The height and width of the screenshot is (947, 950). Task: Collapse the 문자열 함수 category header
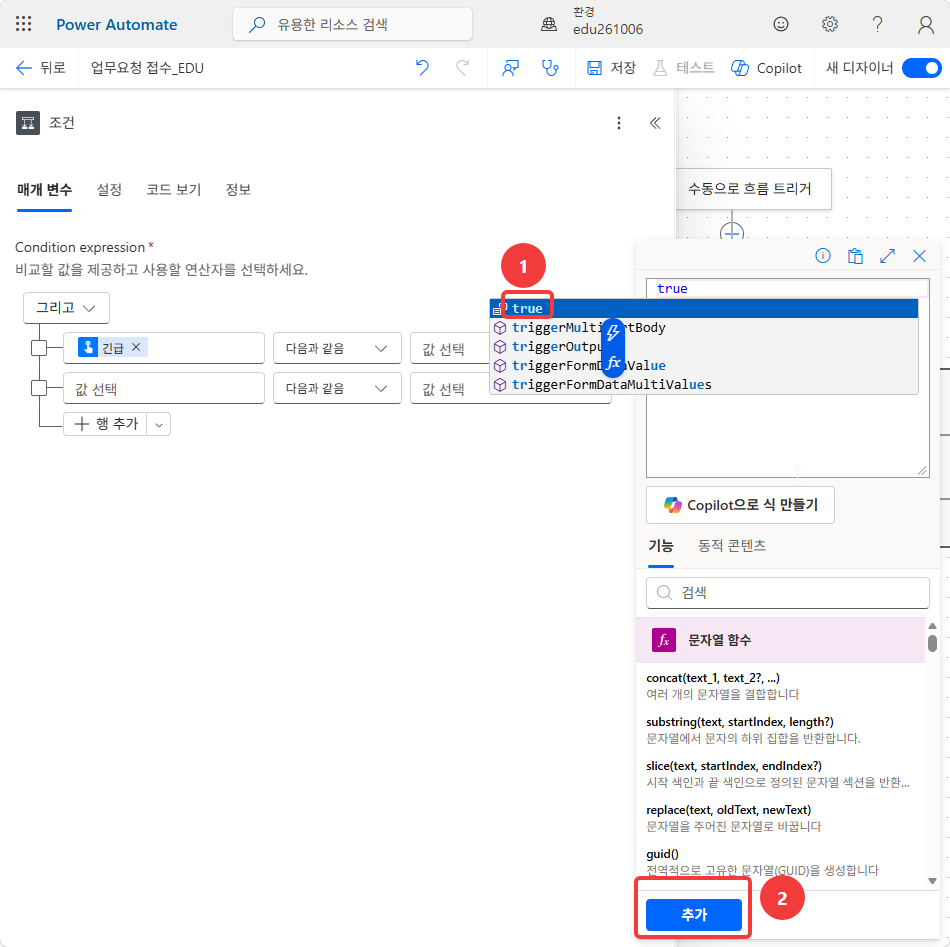pyautogui.click(x=780, y=640)
